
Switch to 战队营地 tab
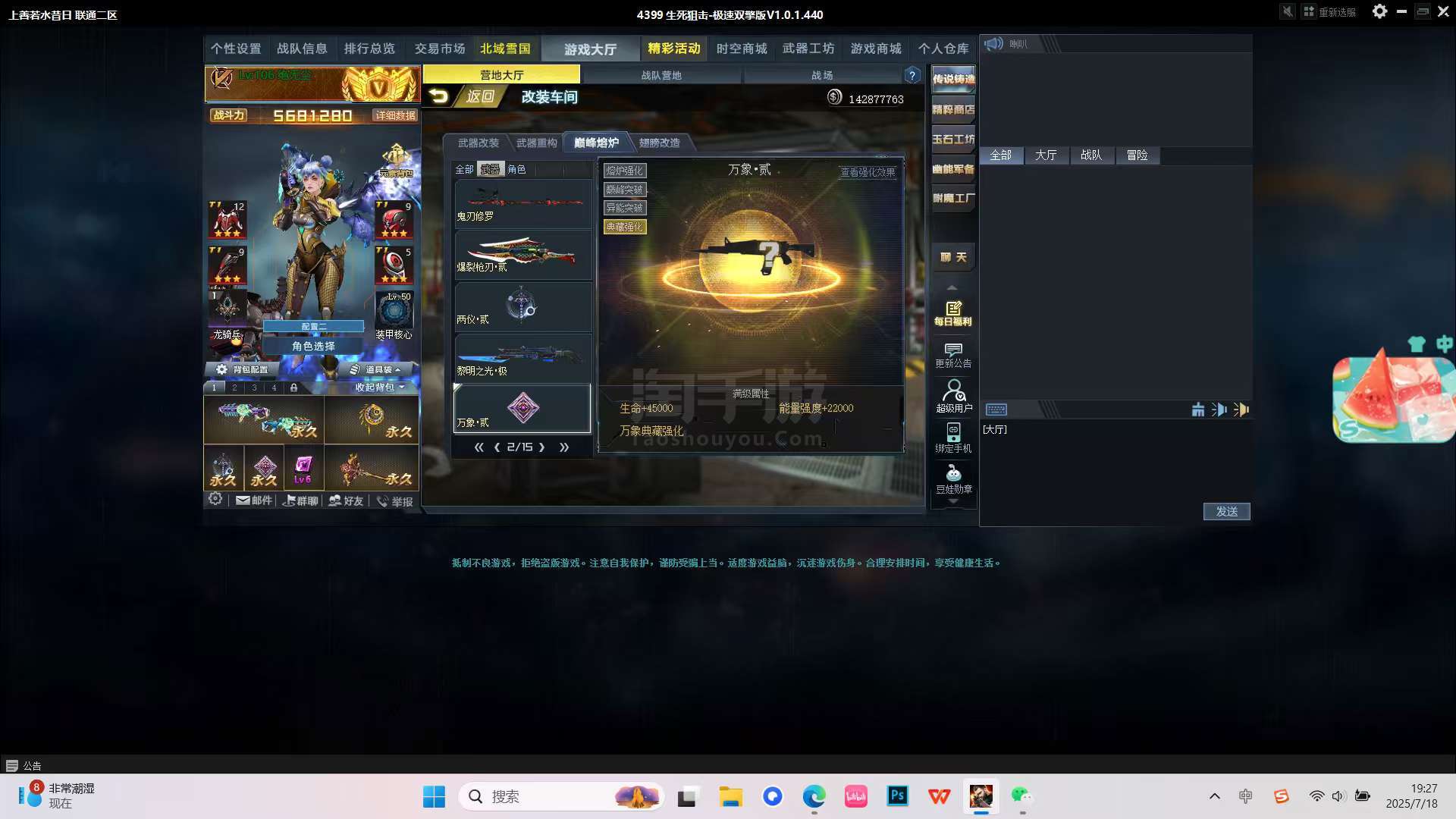pyautogui.click(x=661, y=75)
